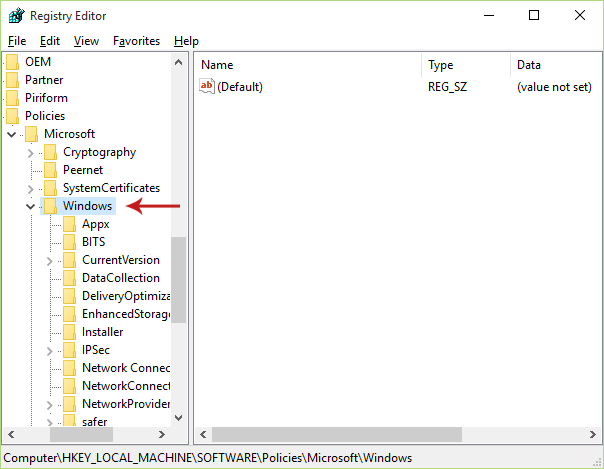Screen dimensions: 604x469
Task: Select the Piriform folder icon
Action: (12, 98)
